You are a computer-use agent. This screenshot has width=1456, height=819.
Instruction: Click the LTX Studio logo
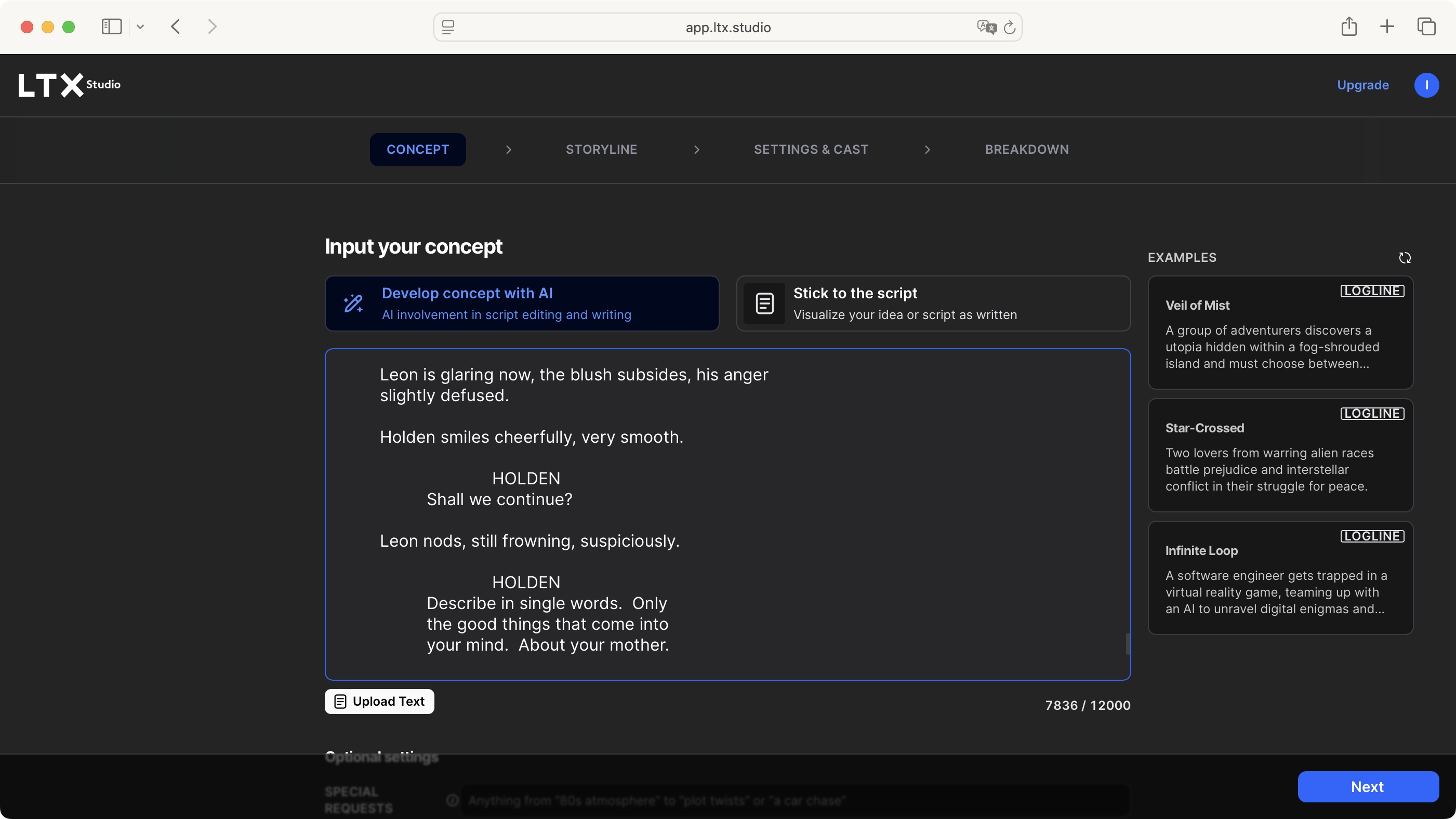click(x=69, y=85)
